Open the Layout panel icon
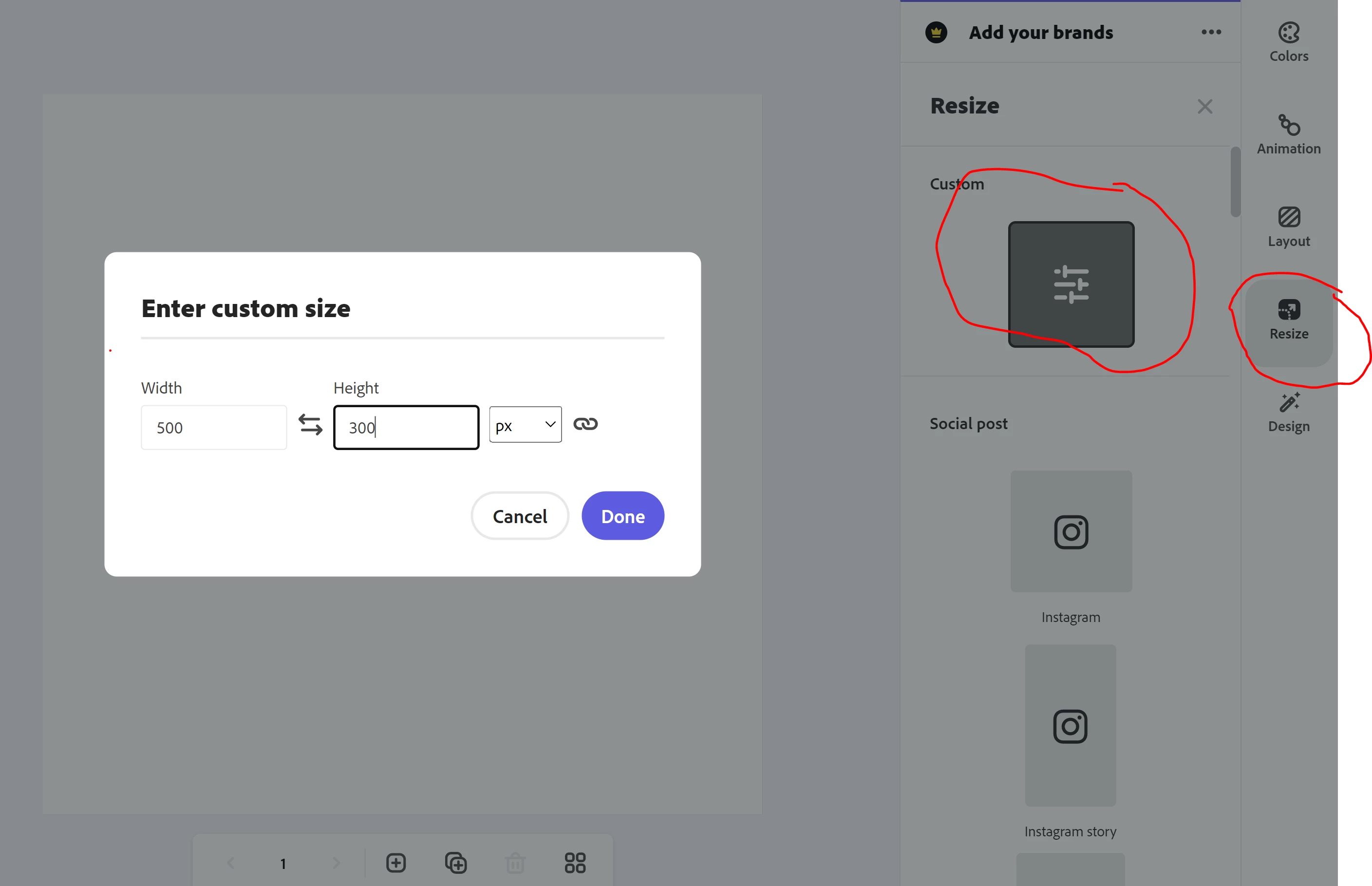This screenshot has height=886, width=1372. (x=1288, y=217)
